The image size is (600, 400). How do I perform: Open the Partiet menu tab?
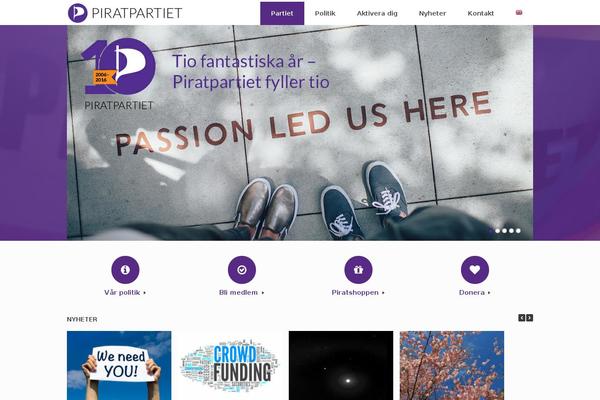coord(282,13)
